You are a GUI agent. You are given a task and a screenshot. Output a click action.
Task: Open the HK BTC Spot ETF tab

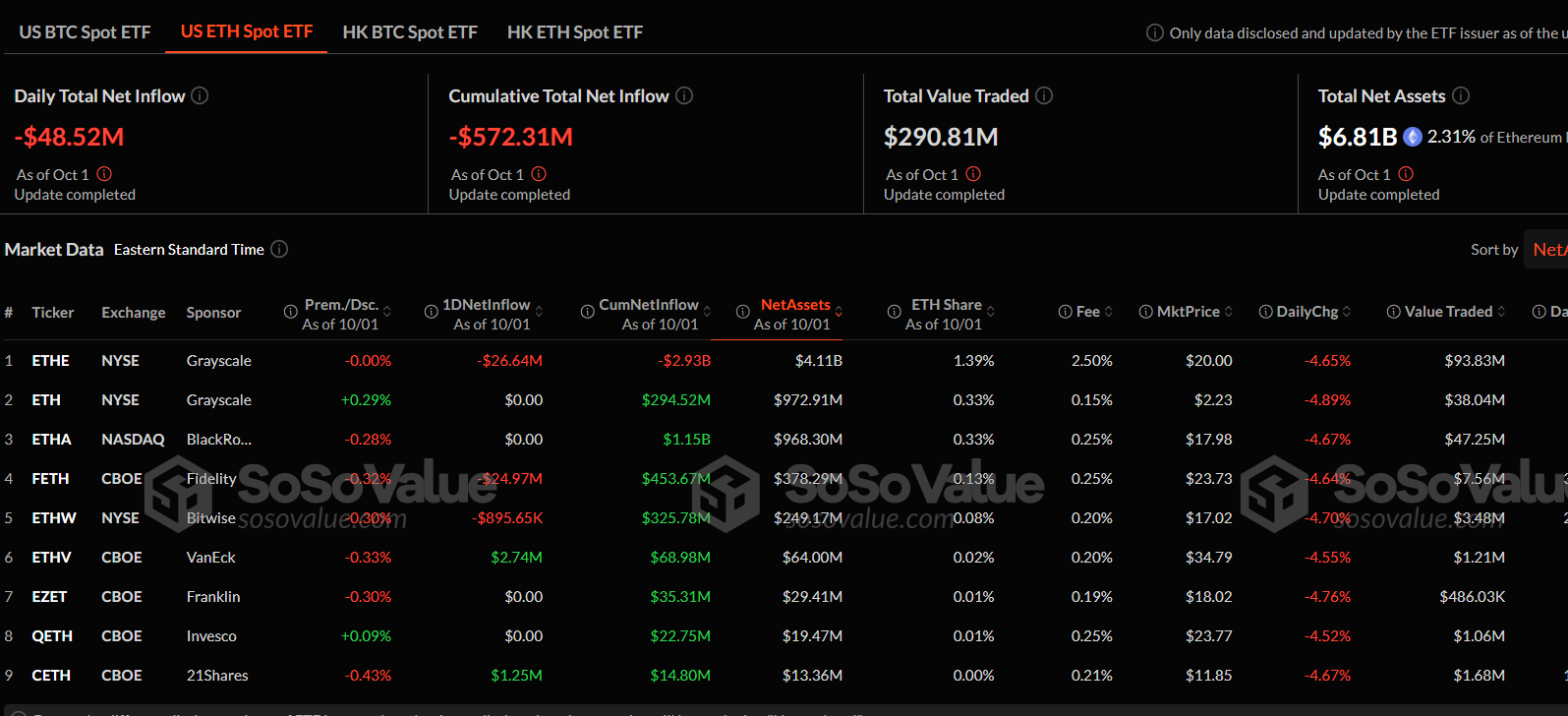tap(410, 32)
